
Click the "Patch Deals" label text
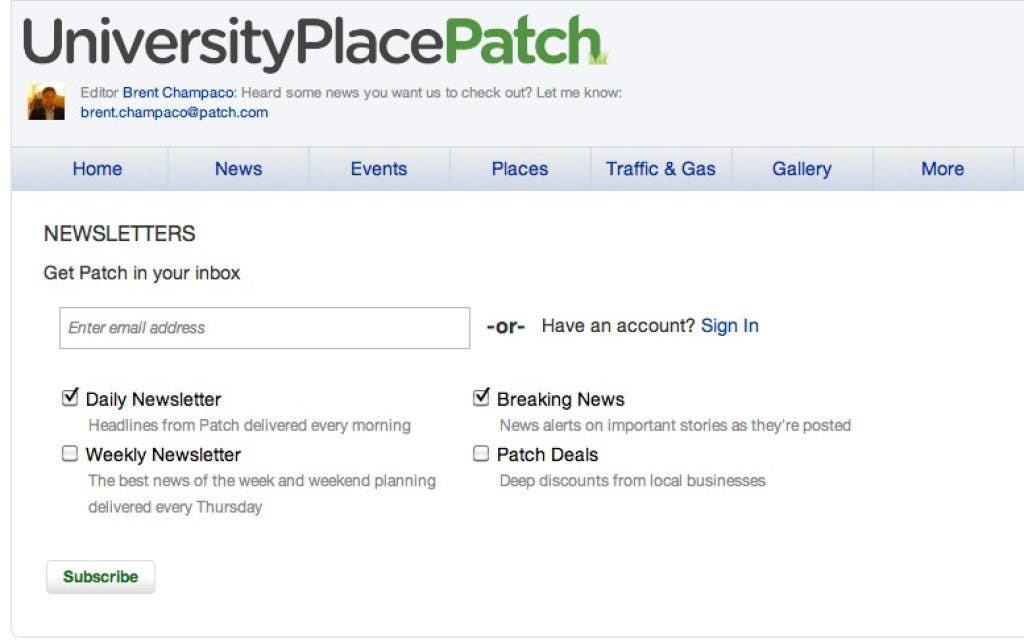[547, 455]
